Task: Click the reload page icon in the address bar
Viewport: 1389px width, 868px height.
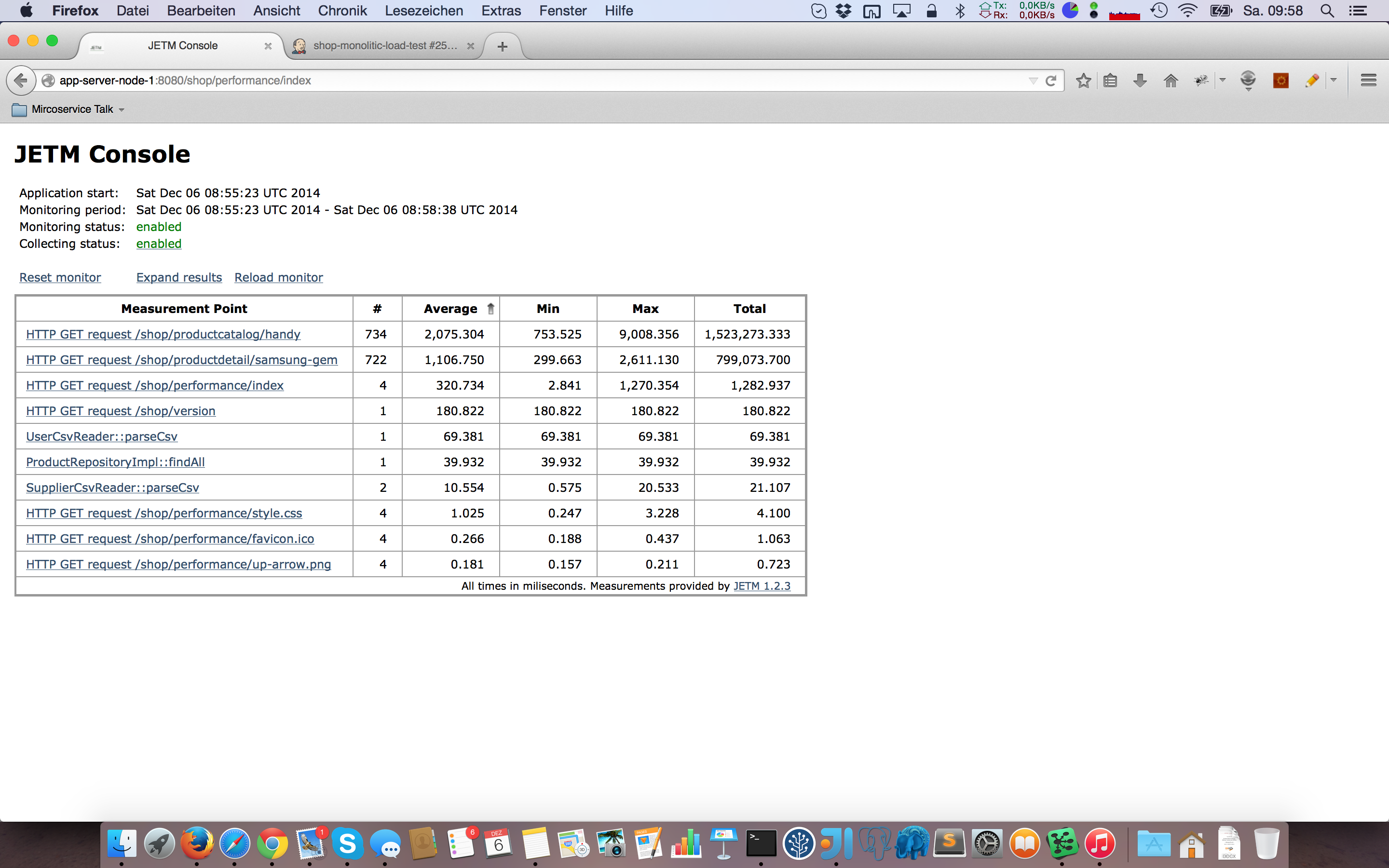Action: coord(1051,81)
